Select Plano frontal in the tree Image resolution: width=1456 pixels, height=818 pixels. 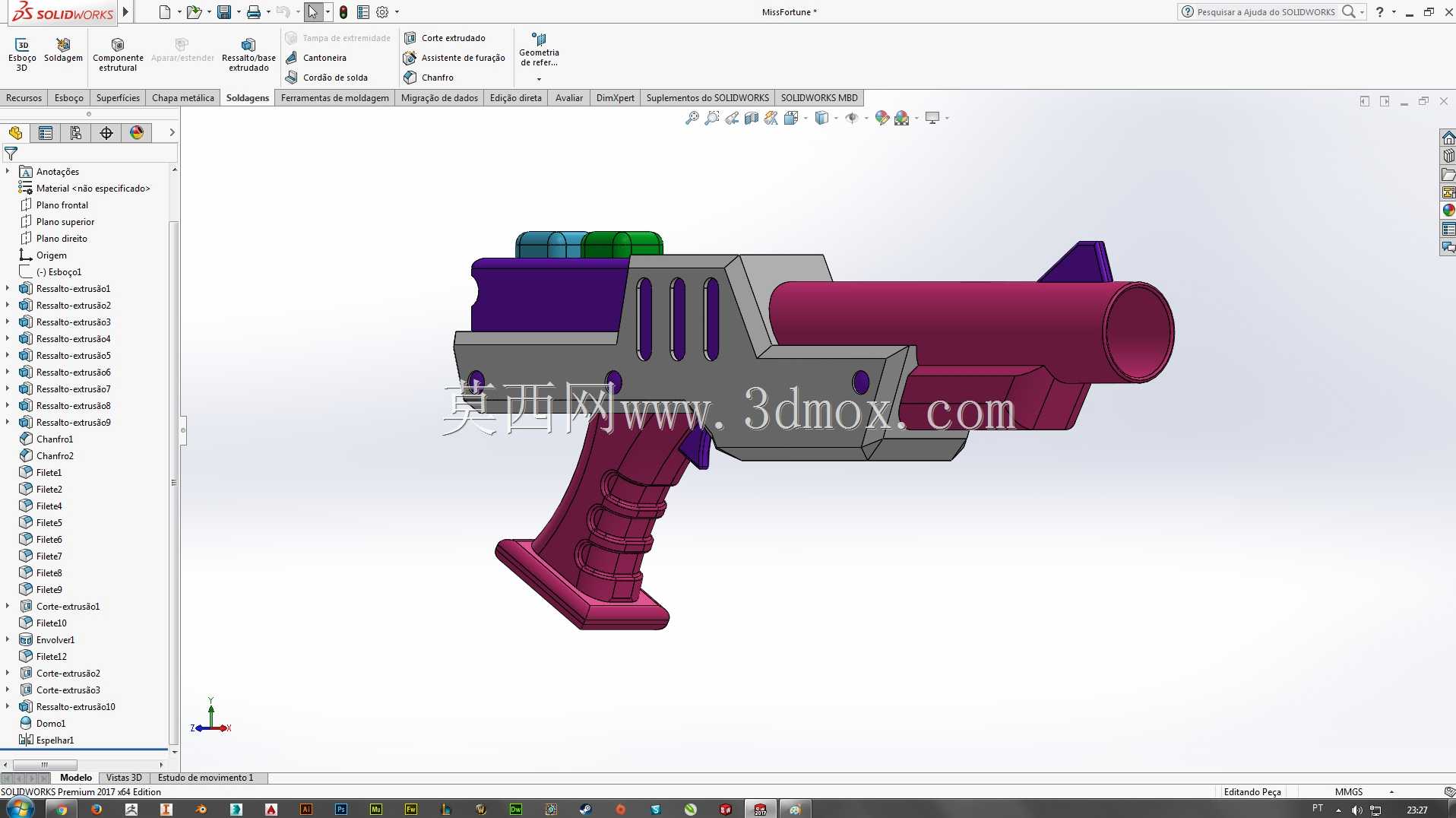point(62,204)
